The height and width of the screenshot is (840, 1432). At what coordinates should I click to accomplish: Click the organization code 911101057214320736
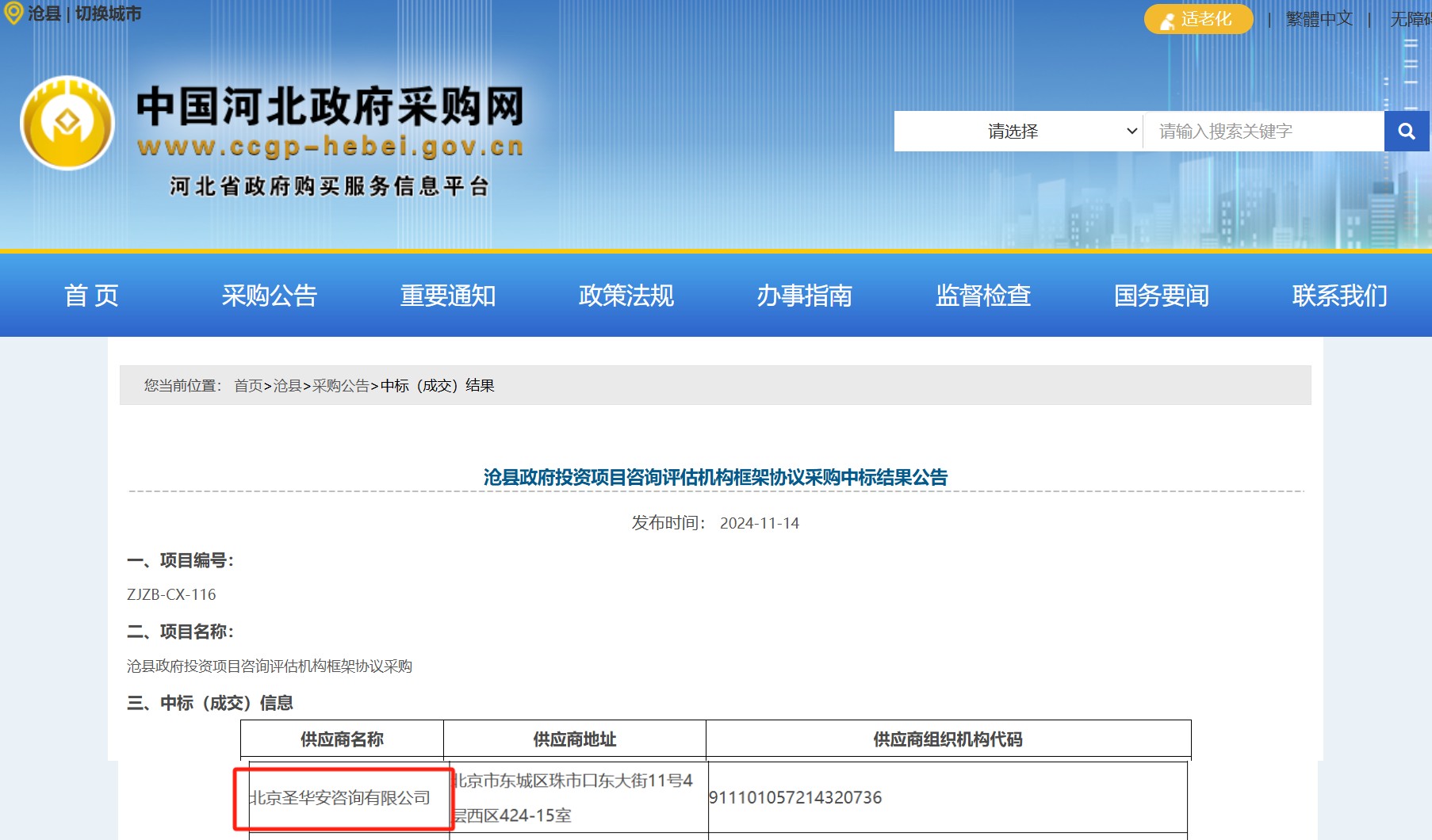point(795,798)
